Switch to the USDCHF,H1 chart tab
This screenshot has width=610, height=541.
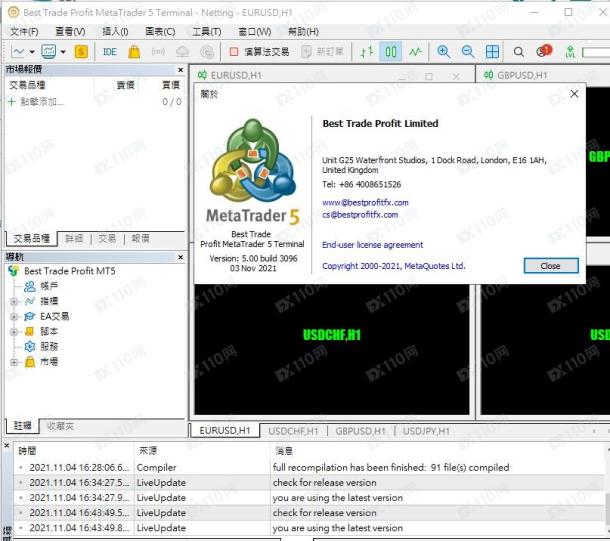(293, 431)
